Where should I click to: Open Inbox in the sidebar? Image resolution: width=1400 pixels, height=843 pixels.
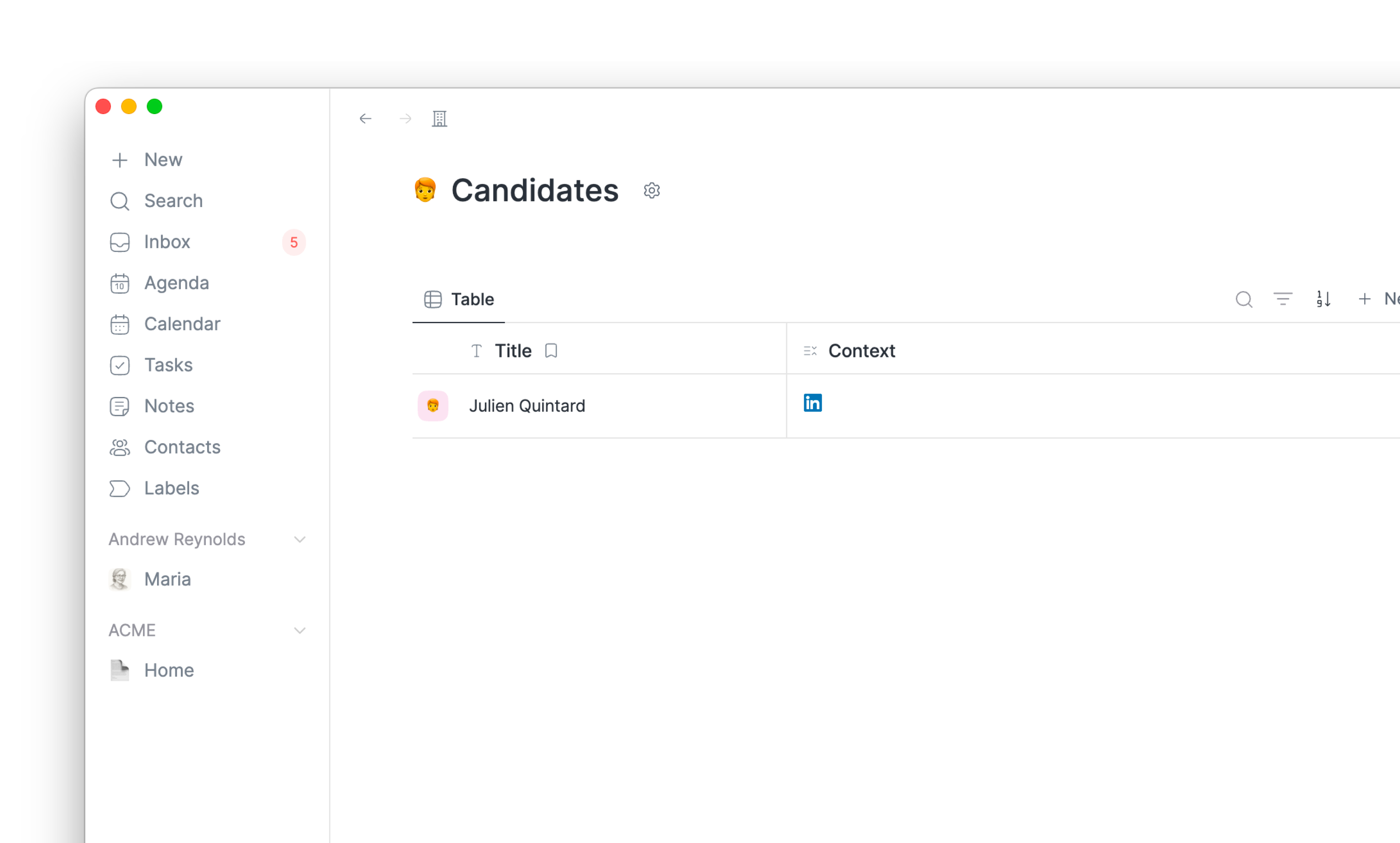click(207, 242)
